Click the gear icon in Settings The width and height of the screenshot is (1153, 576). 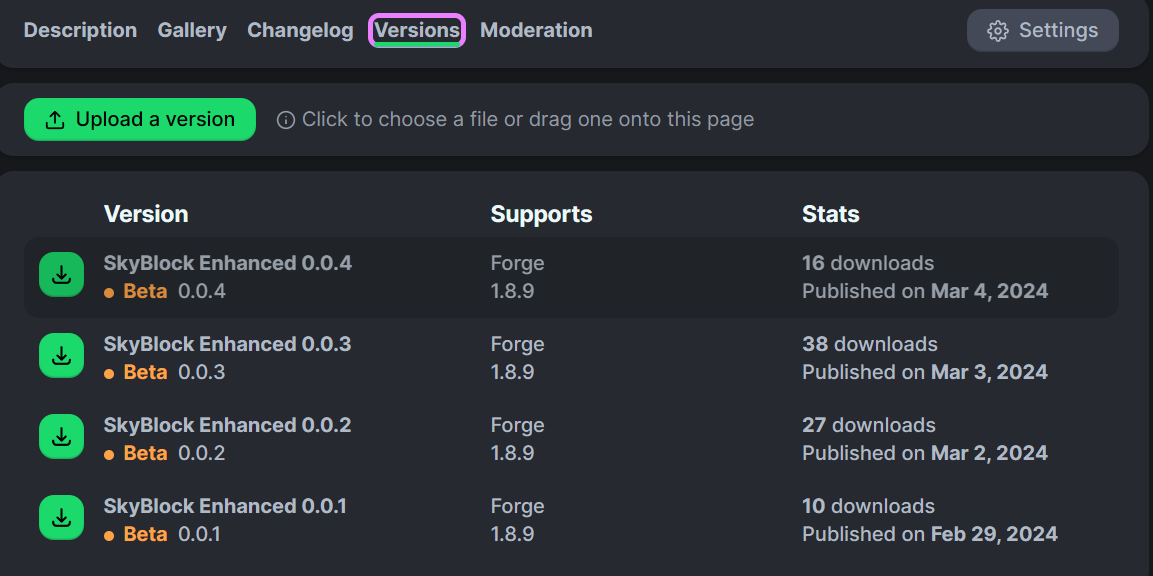tap(998, 31)
